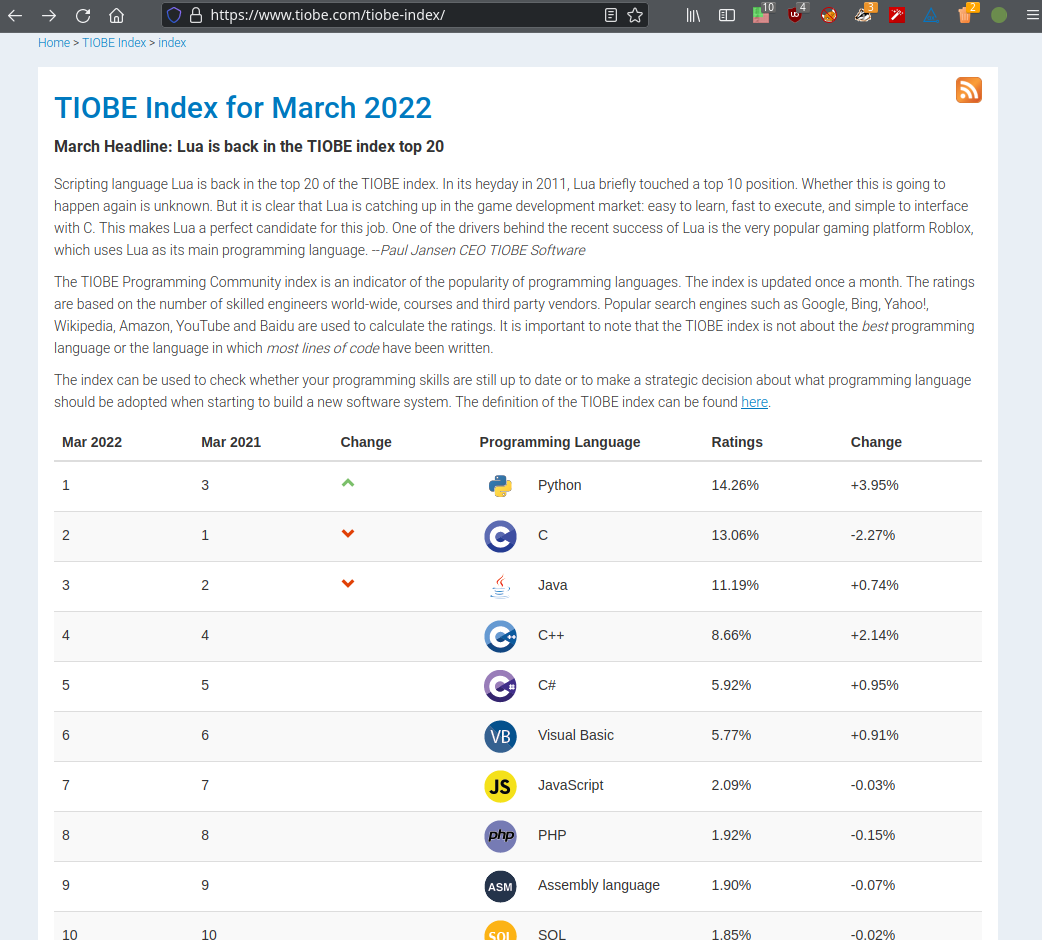Select C rating 13.06%
This screenshot has width=1042, height=940.
735,535
